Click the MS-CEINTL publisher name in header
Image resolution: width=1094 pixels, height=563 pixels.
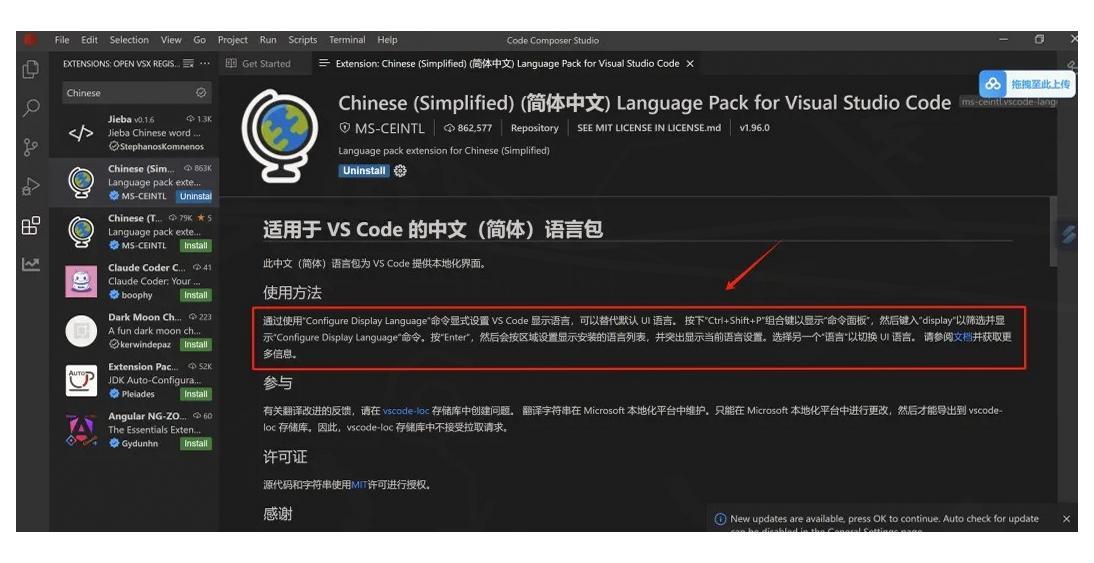(389, 128)
